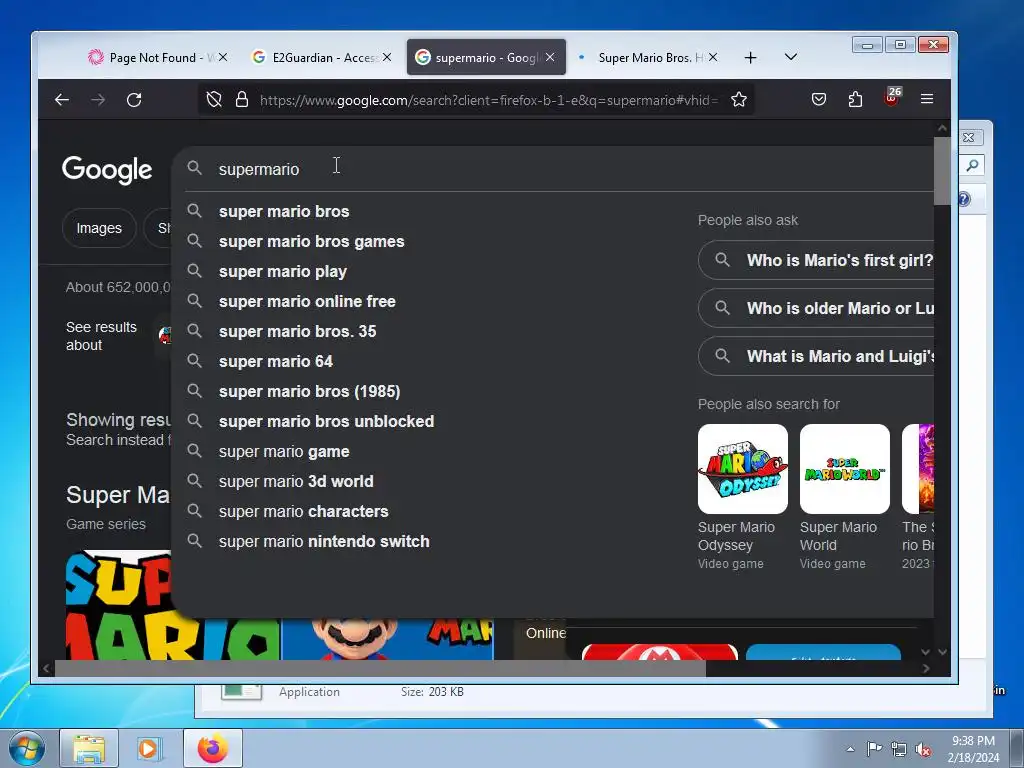Select suggestion 'super mario bros games'
This screenshot has width=1024, height=768.
[312, 242]
